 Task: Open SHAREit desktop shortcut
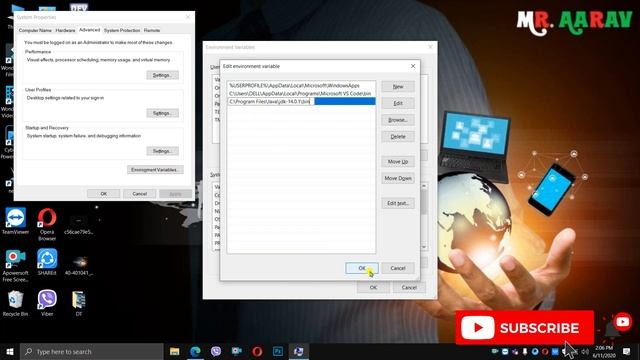pyautogui.click(x=47, y=262)
